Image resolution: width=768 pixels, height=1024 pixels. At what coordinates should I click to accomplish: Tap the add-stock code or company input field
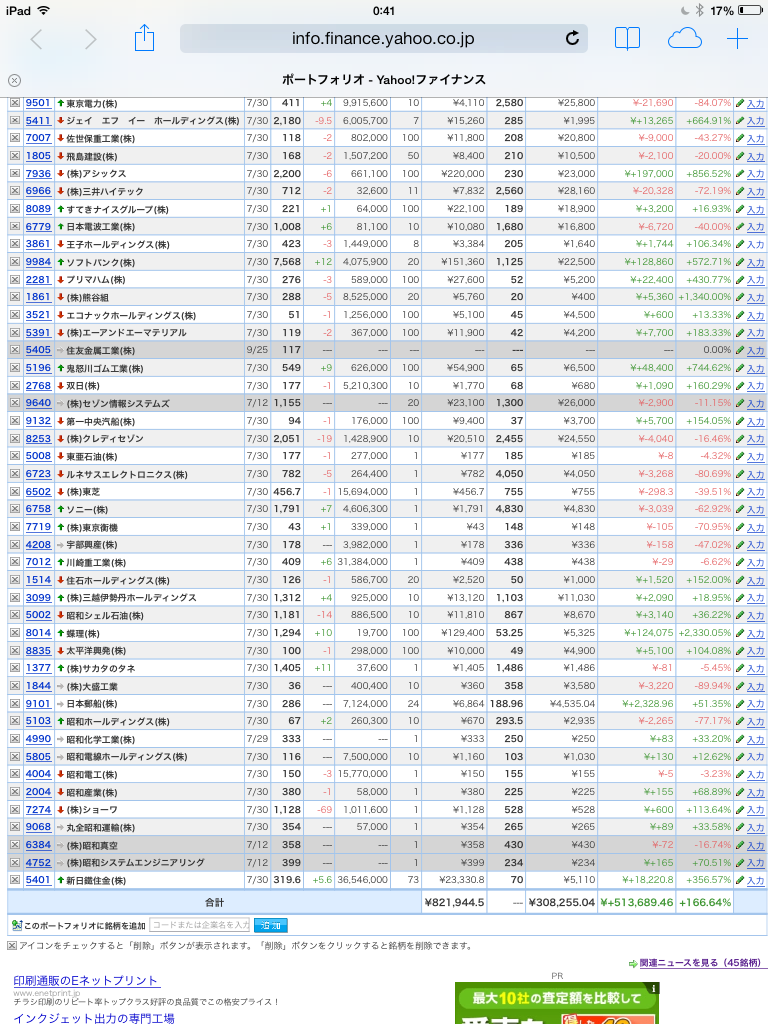pos(200,925)
